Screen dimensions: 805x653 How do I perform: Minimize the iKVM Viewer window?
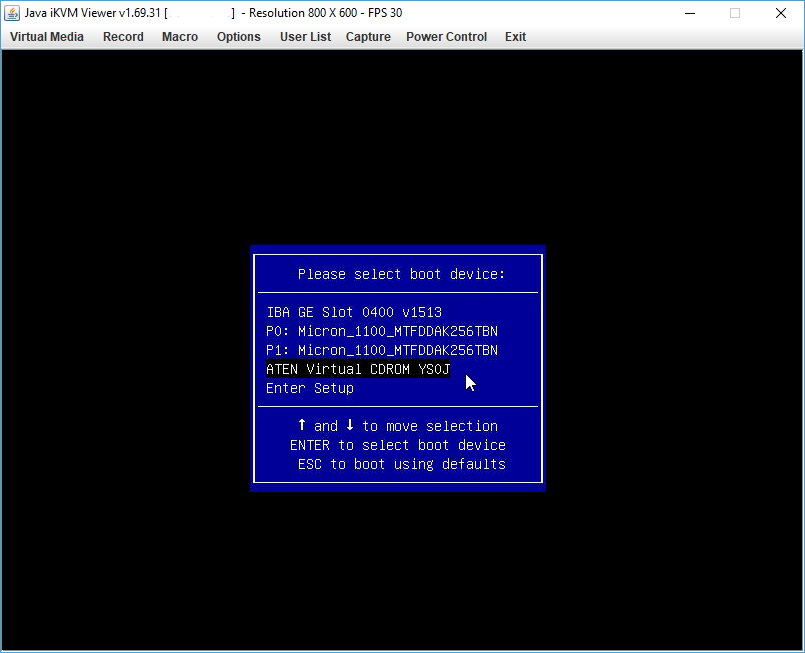pos(690,13)
